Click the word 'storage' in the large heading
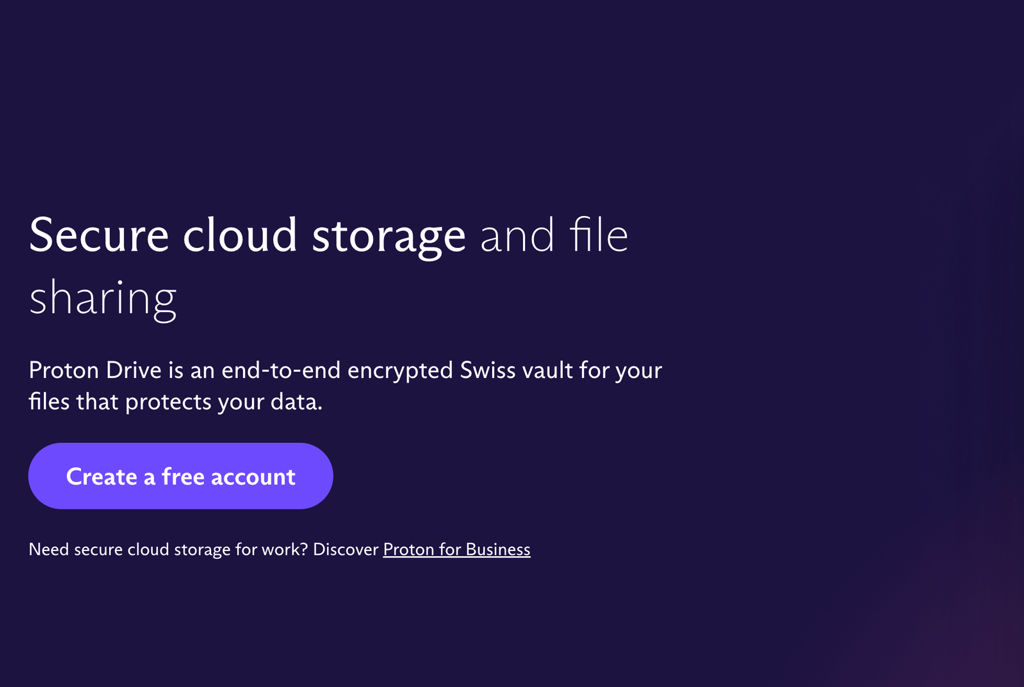This screenshot has height=687, width=1024. coord(389,236)
